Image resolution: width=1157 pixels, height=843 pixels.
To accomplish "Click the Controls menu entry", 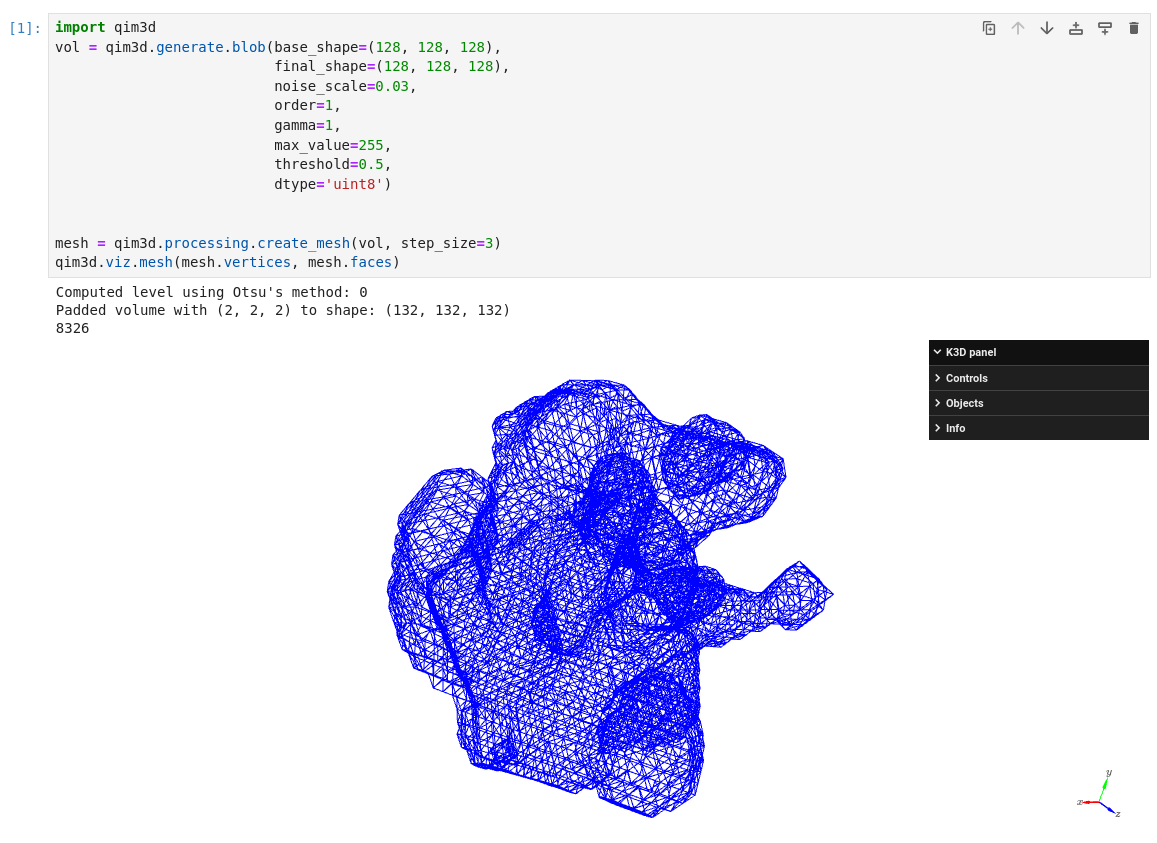I will tap(967, 377).
